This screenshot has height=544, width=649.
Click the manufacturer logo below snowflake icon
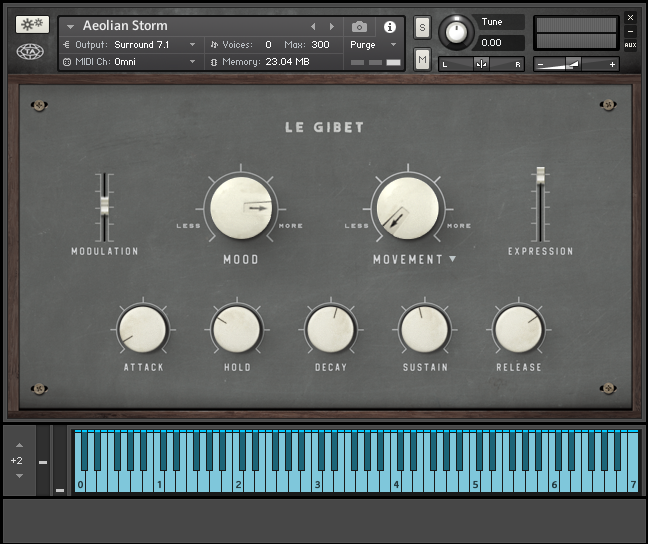[32, 52]
